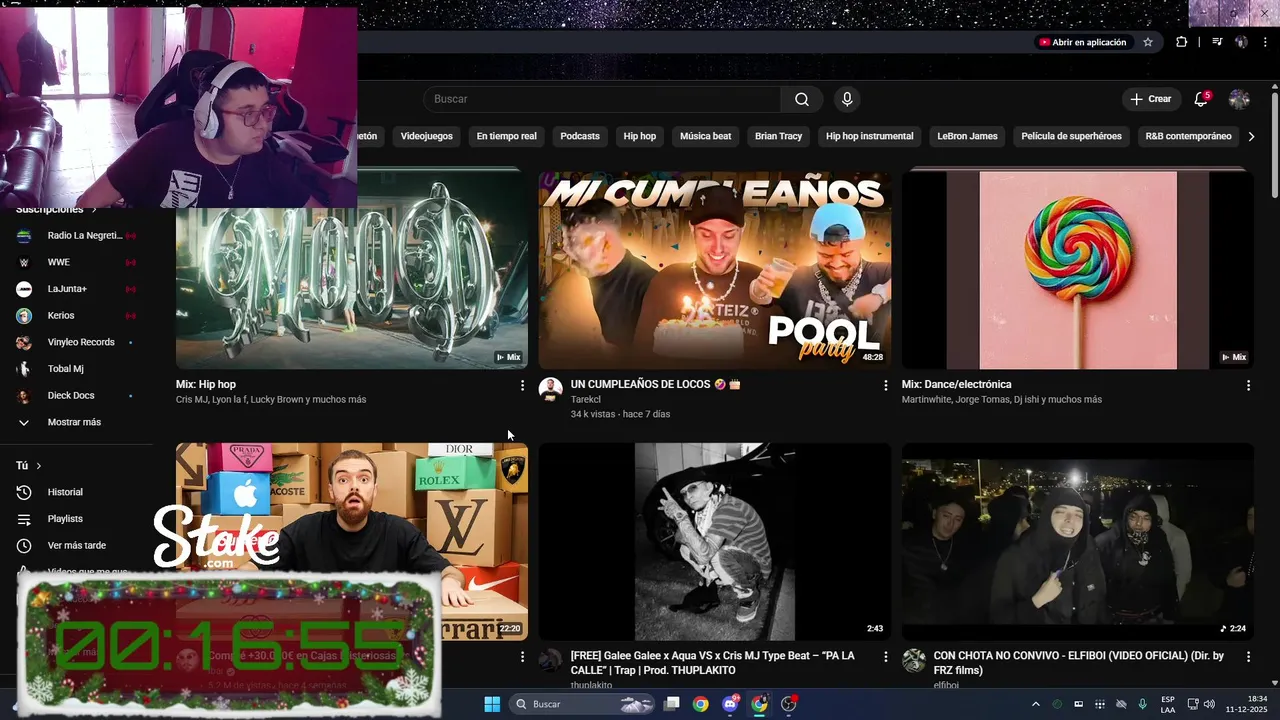Open the Vinyleo Records subscription
The image size is (1280, 720).
click(x=76, y=342)
